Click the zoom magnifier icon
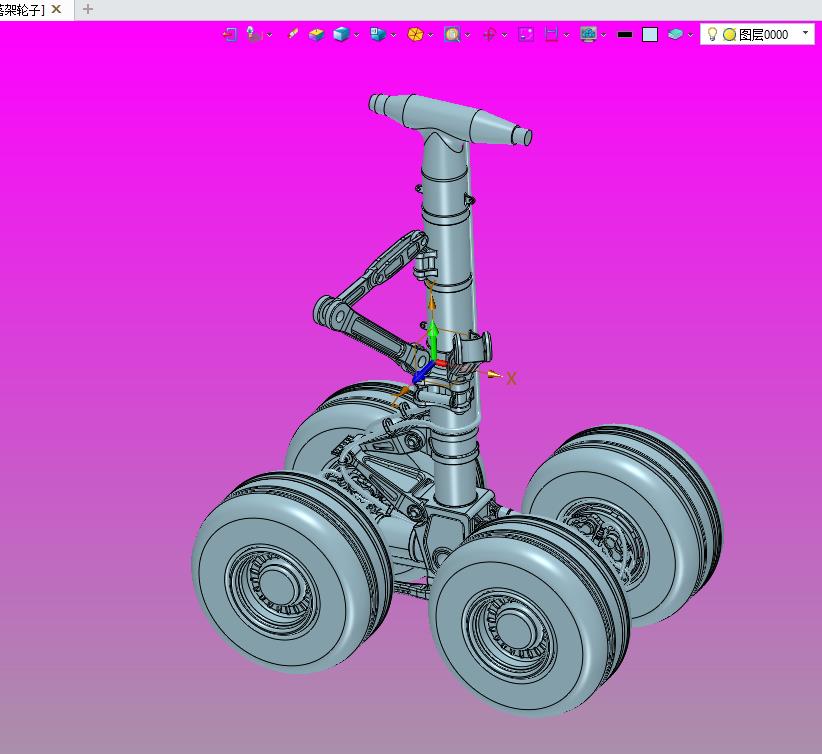The height and width of the screenshot is (754, 822). (452, 35)
